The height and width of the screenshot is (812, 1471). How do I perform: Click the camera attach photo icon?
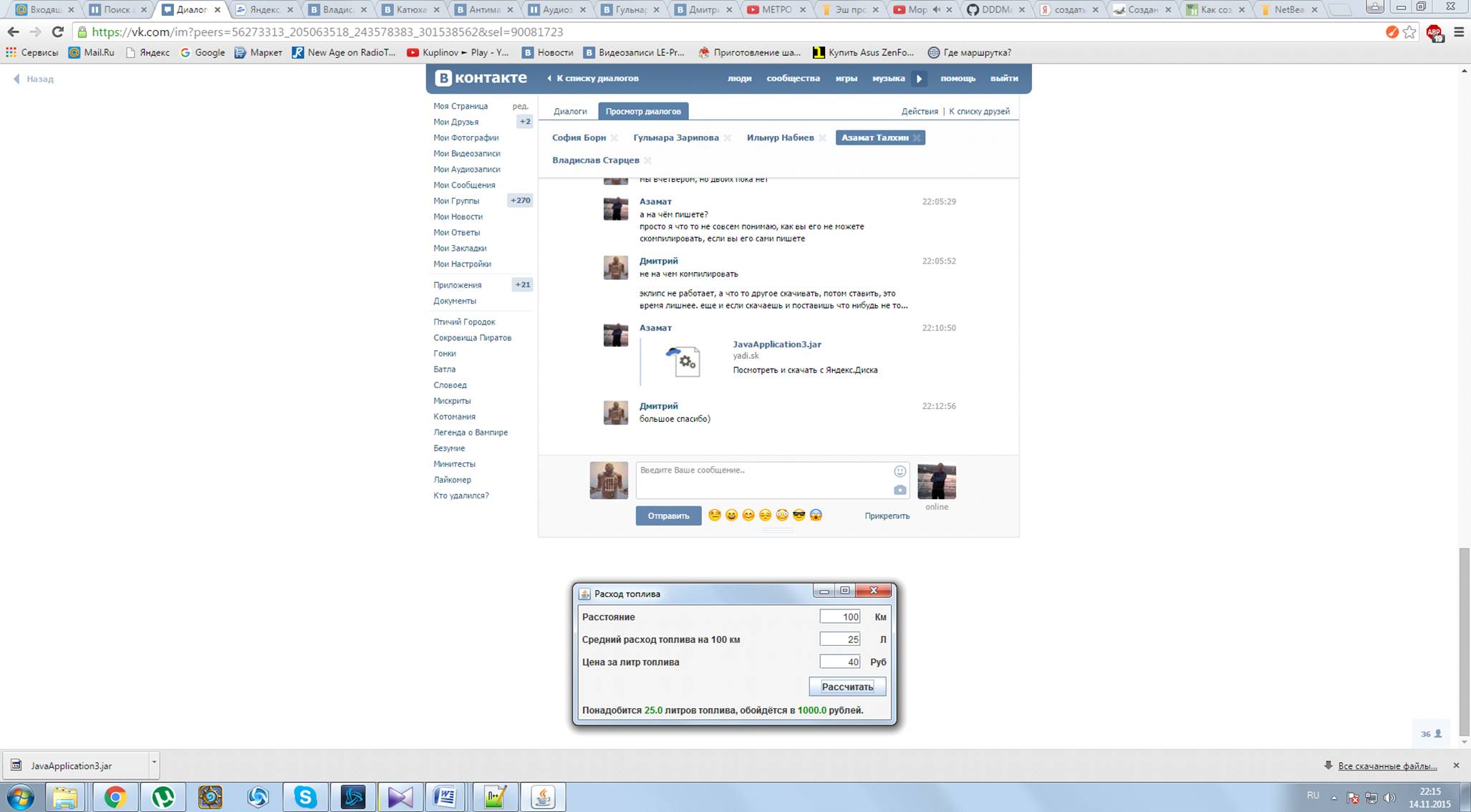(x=900, y=490)
